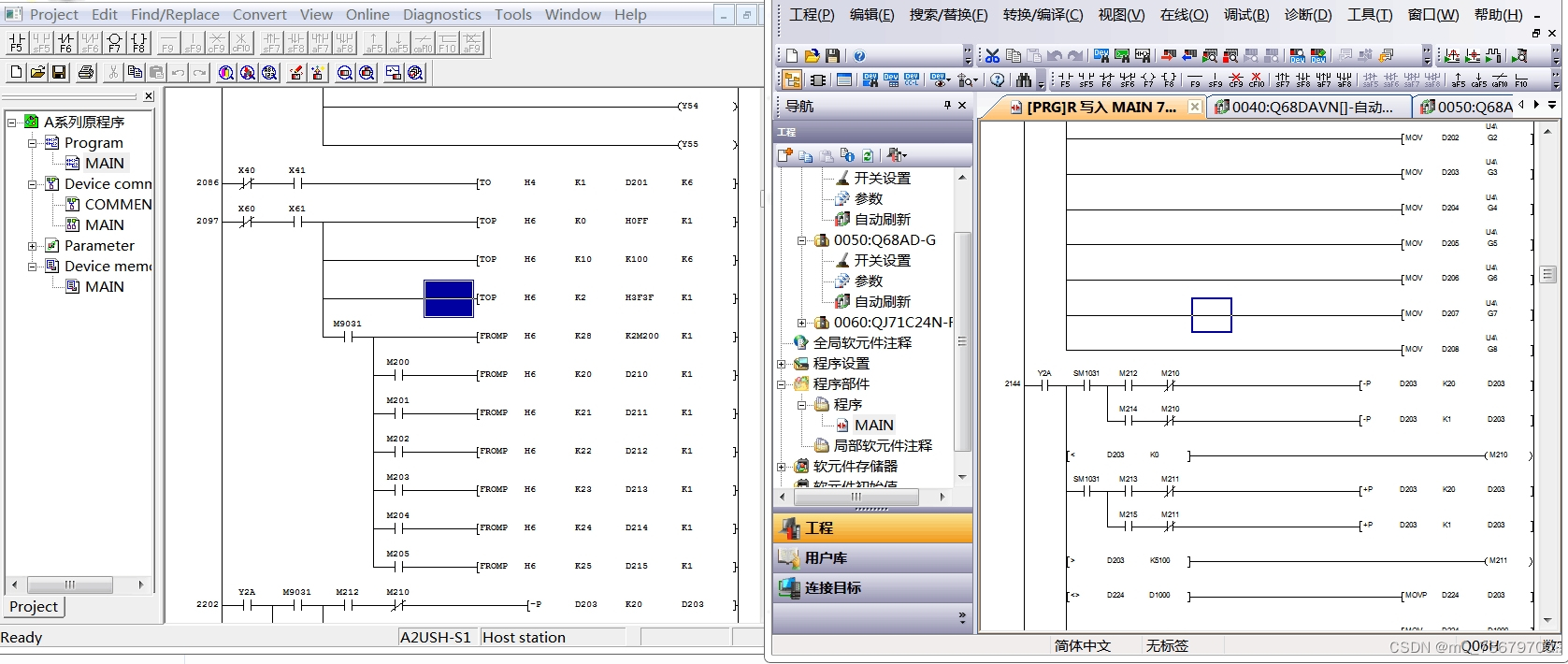Image resolution: width=1568 pixels, height=664 pixels.
Task: Click the 用户库 navigation button
Action: click(872, 557)
